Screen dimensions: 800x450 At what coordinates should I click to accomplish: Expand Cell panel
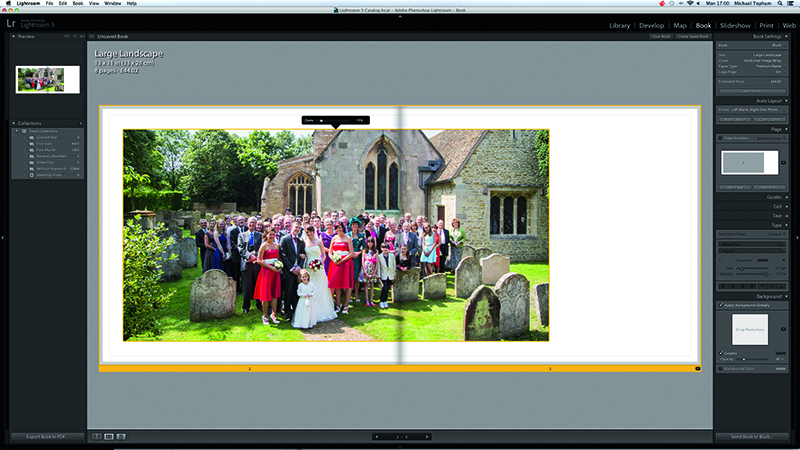click(786, 207)
